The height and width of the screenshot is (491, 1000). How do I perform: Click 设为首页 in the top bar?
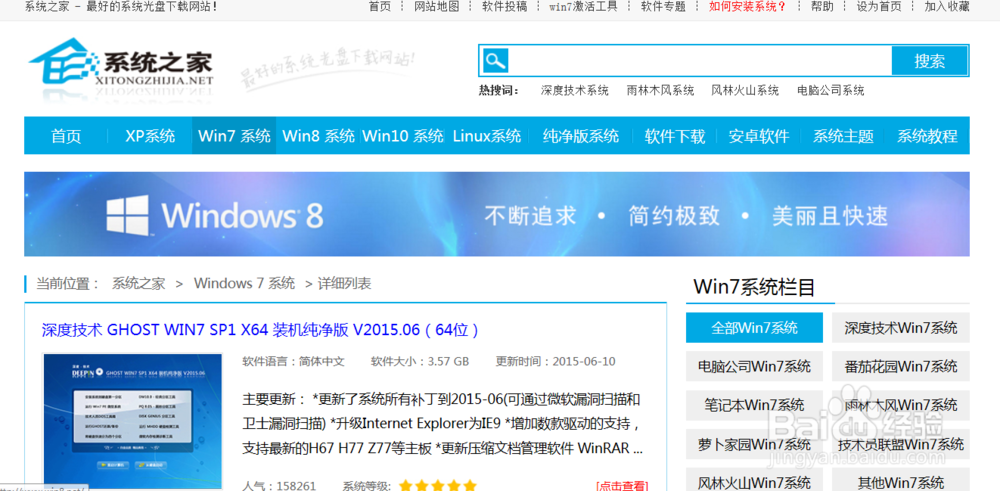879,6
